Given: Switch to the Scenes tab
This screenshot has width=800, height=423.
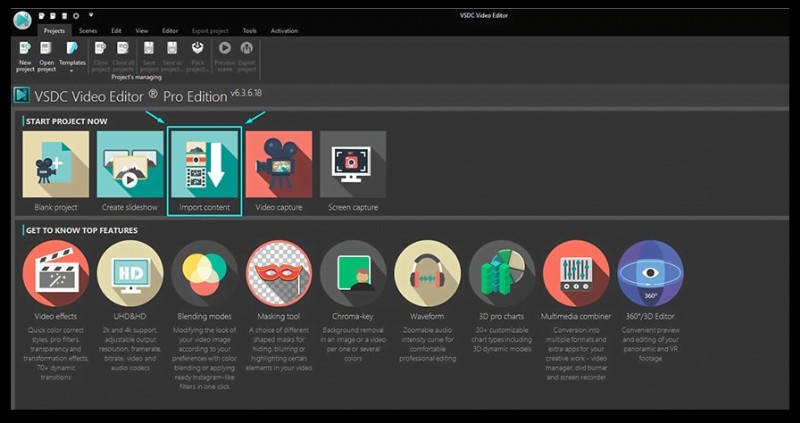Looking at the screenshot, I should click(x=90, y=31).
